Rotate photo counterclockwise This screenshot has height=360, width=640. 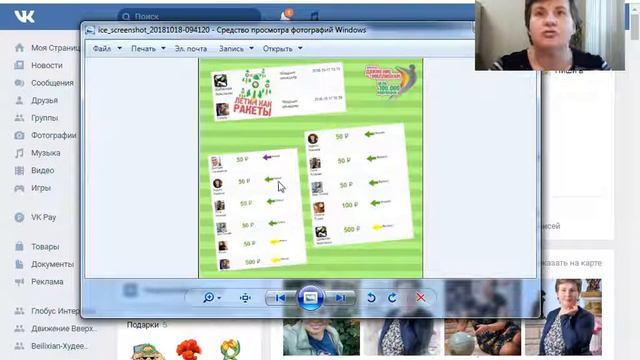(x=371, y=298)
